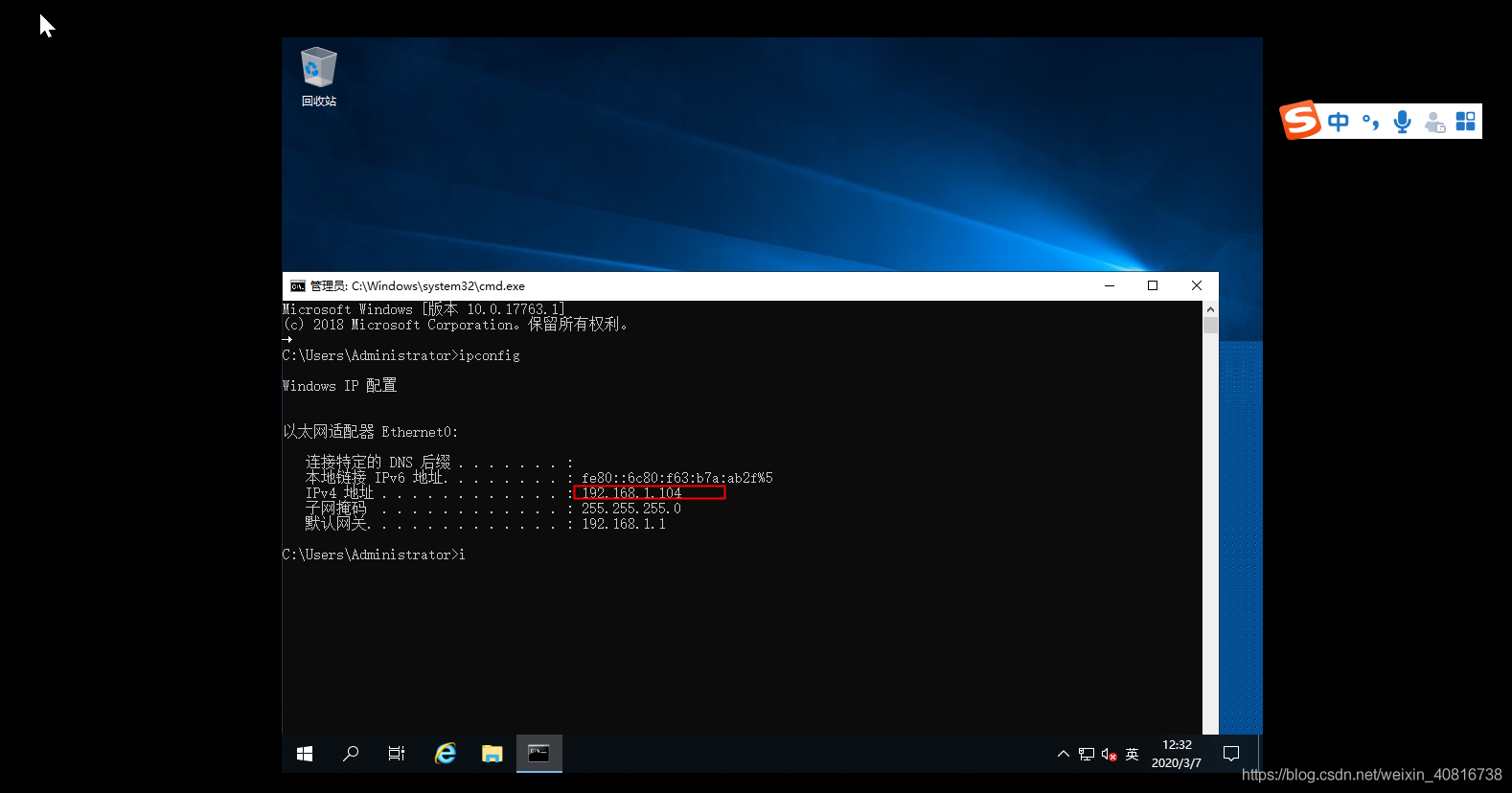Open the Windows Start menu
Viewport: 1512px width, 793px height.
coord(305,754)
